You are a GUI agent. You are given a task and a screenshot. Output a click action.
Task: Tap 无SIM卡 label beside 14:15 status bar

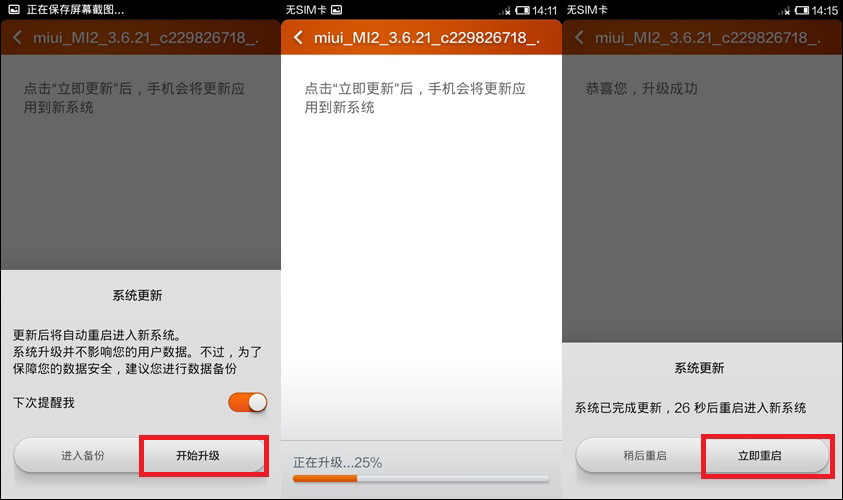point(587,10)
